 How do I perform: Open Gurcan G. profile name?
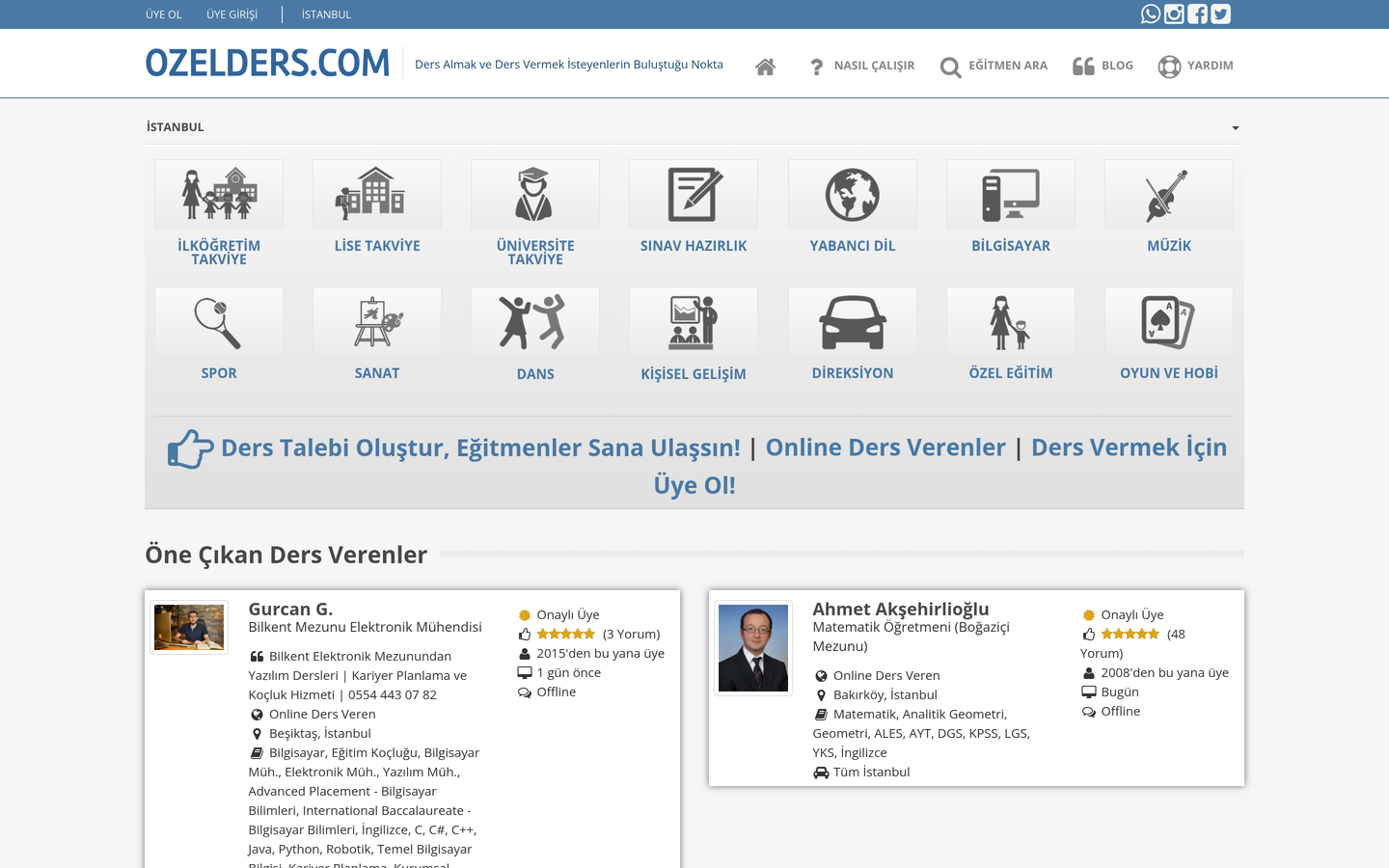(x=290, y=610)
